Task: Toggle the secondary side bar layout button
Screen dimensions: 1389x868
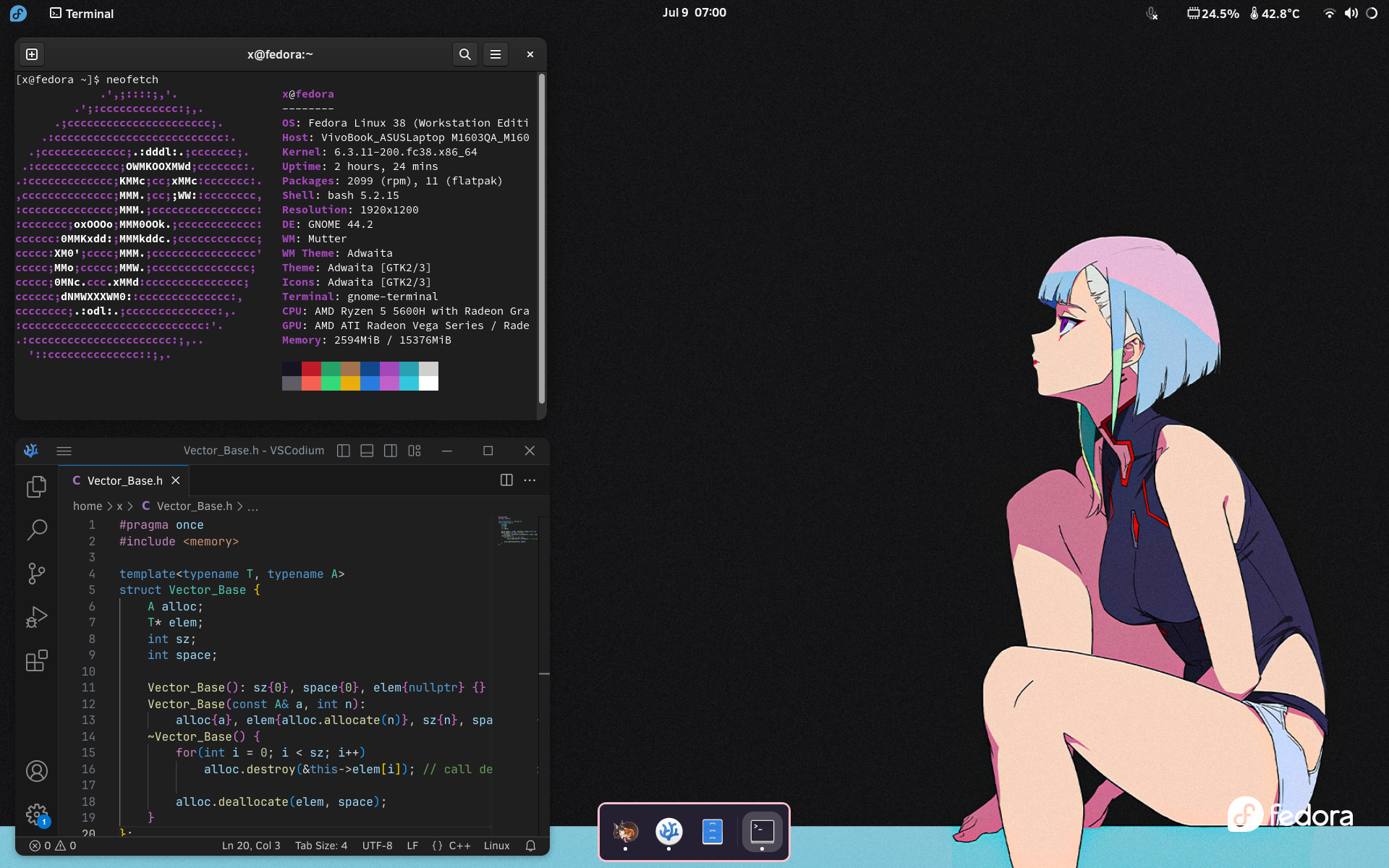Action: click(x=391, y=451)
